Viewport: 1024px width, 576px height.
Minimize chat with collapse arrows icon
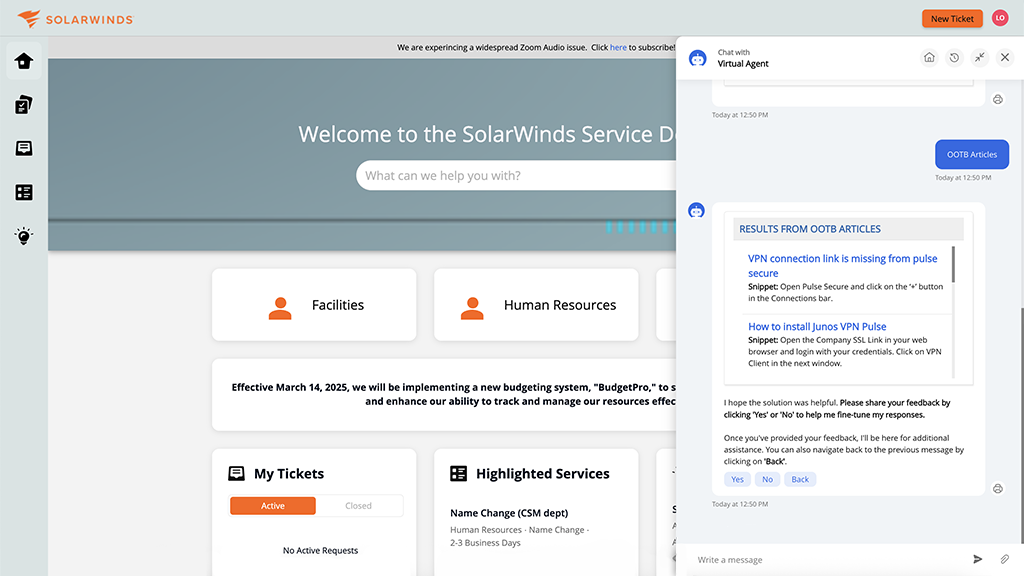(x=980, y=57)
